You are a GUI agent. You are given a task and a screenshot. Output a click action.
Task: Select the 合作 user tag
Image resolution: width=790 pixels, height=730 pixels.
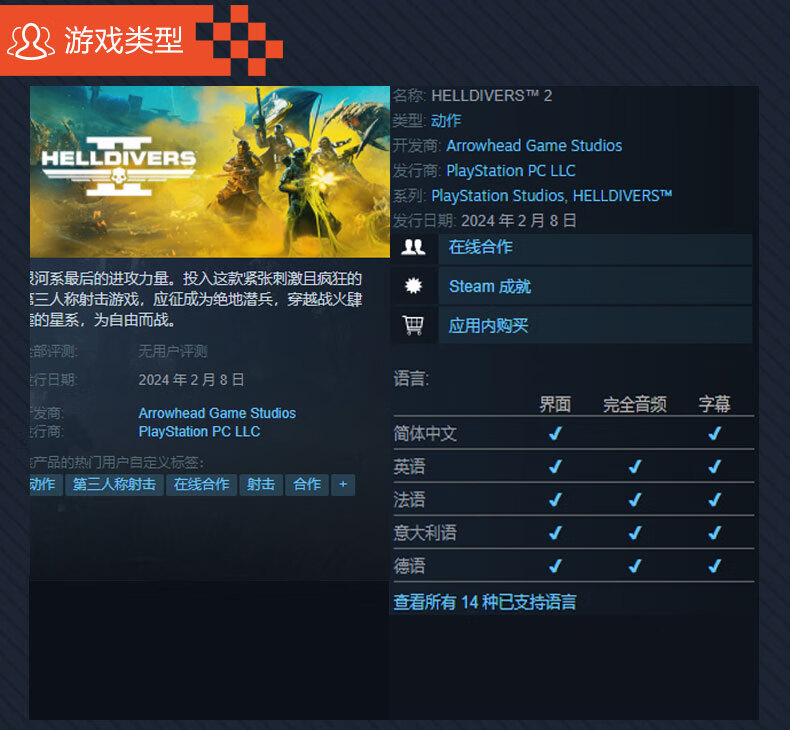(x=307, y=485)
